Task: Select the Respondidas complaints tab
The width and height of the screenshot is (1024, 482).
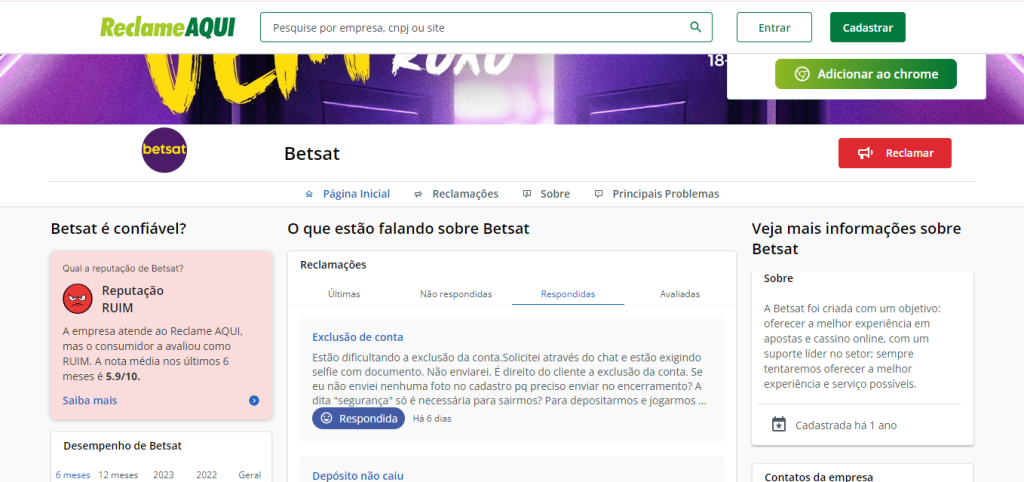Action: coord(568,294)
